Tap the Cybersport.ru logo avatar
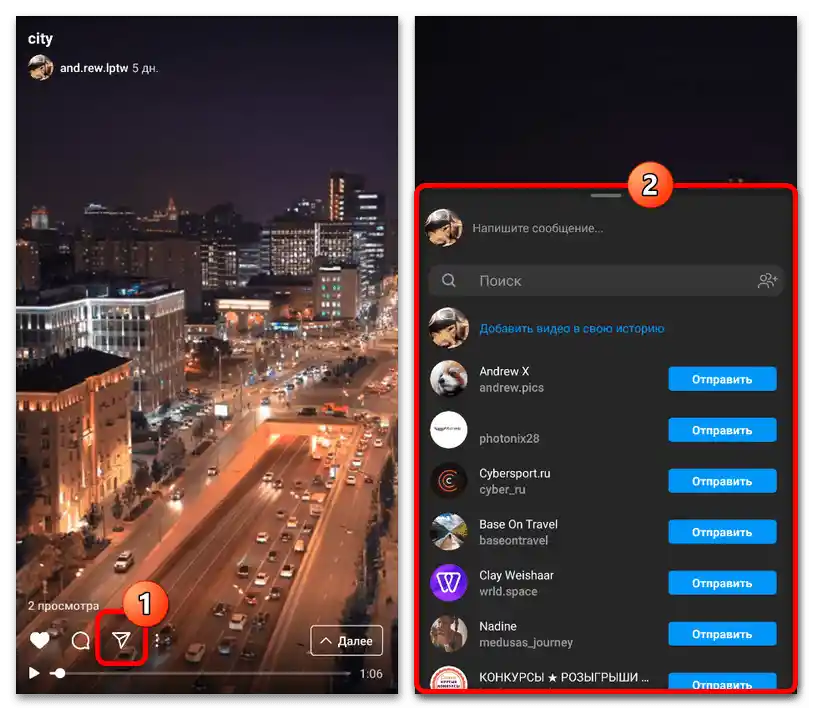This screenshot has width=813, height=710. point(448,481)
